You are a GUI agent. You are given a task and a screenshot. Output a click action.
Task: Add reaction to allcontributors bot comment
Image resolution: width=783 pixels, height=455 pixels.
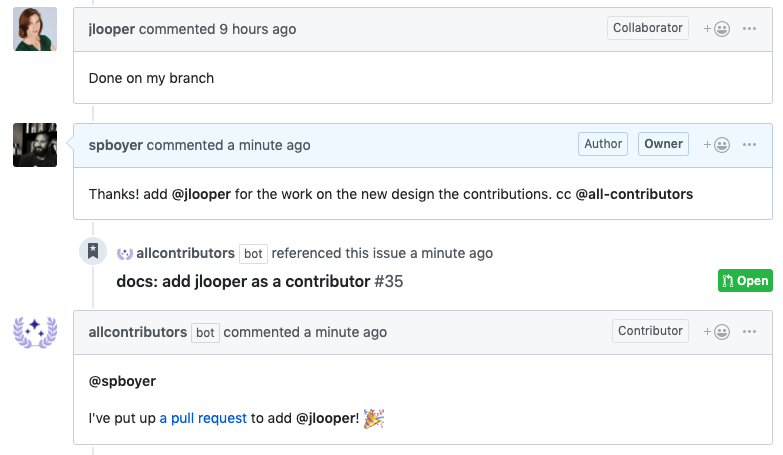tap(717, 332)
